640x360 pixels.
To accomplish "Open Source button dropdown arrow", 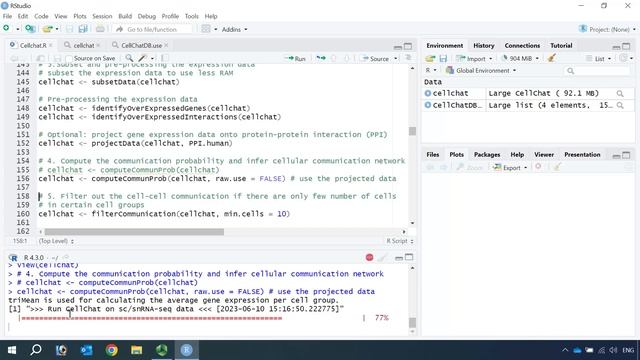I will click(396, 59).
